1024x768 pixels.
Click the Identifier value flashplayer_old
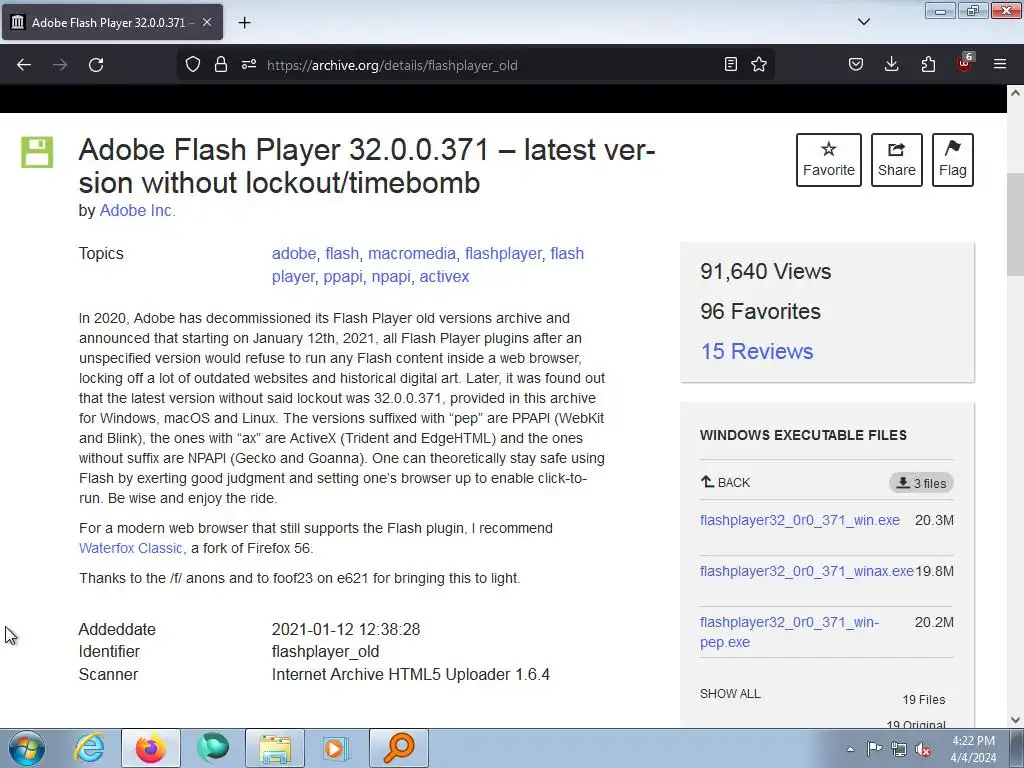click(325, 652)
